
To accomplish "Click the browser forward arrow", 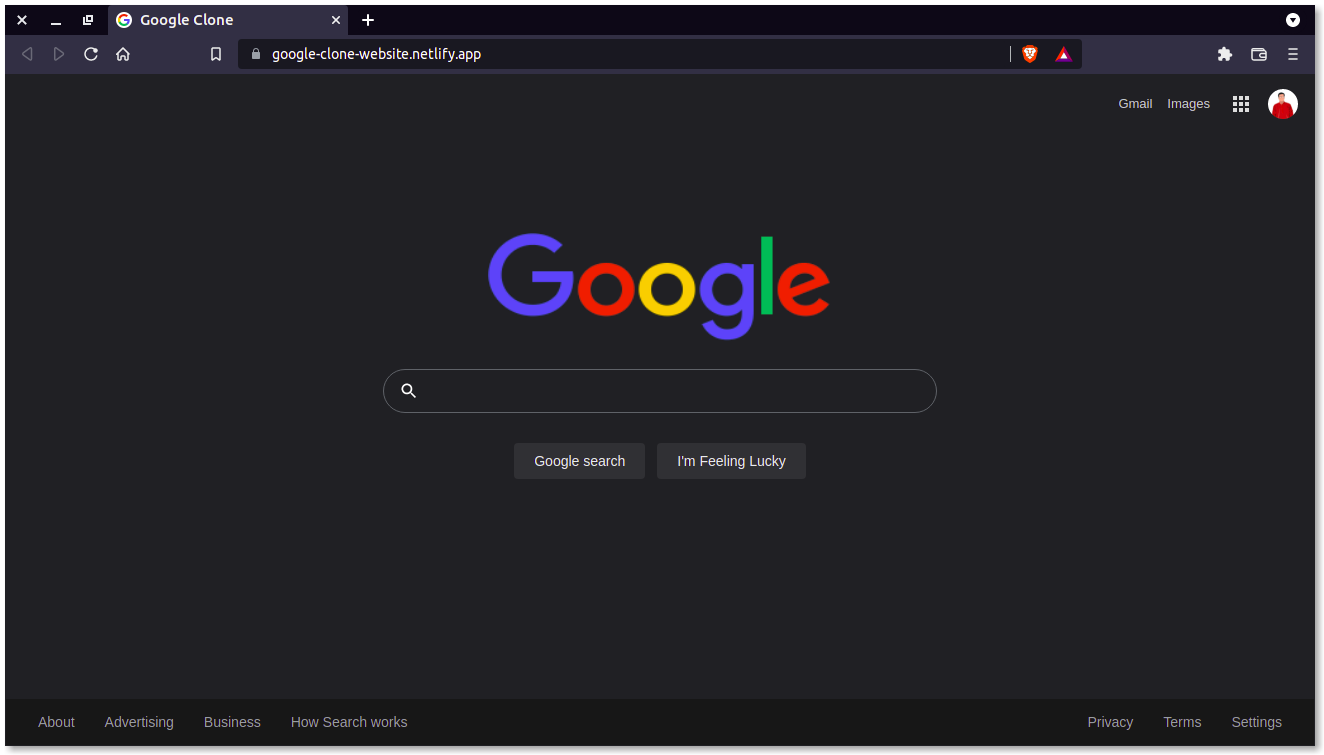I will (x=59, y=54).
